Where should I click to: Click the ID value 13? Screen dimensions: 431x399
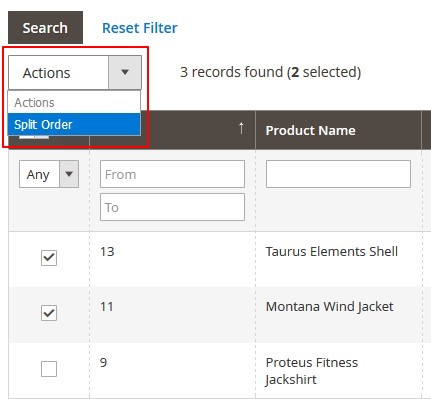click(x=107, y=251)
